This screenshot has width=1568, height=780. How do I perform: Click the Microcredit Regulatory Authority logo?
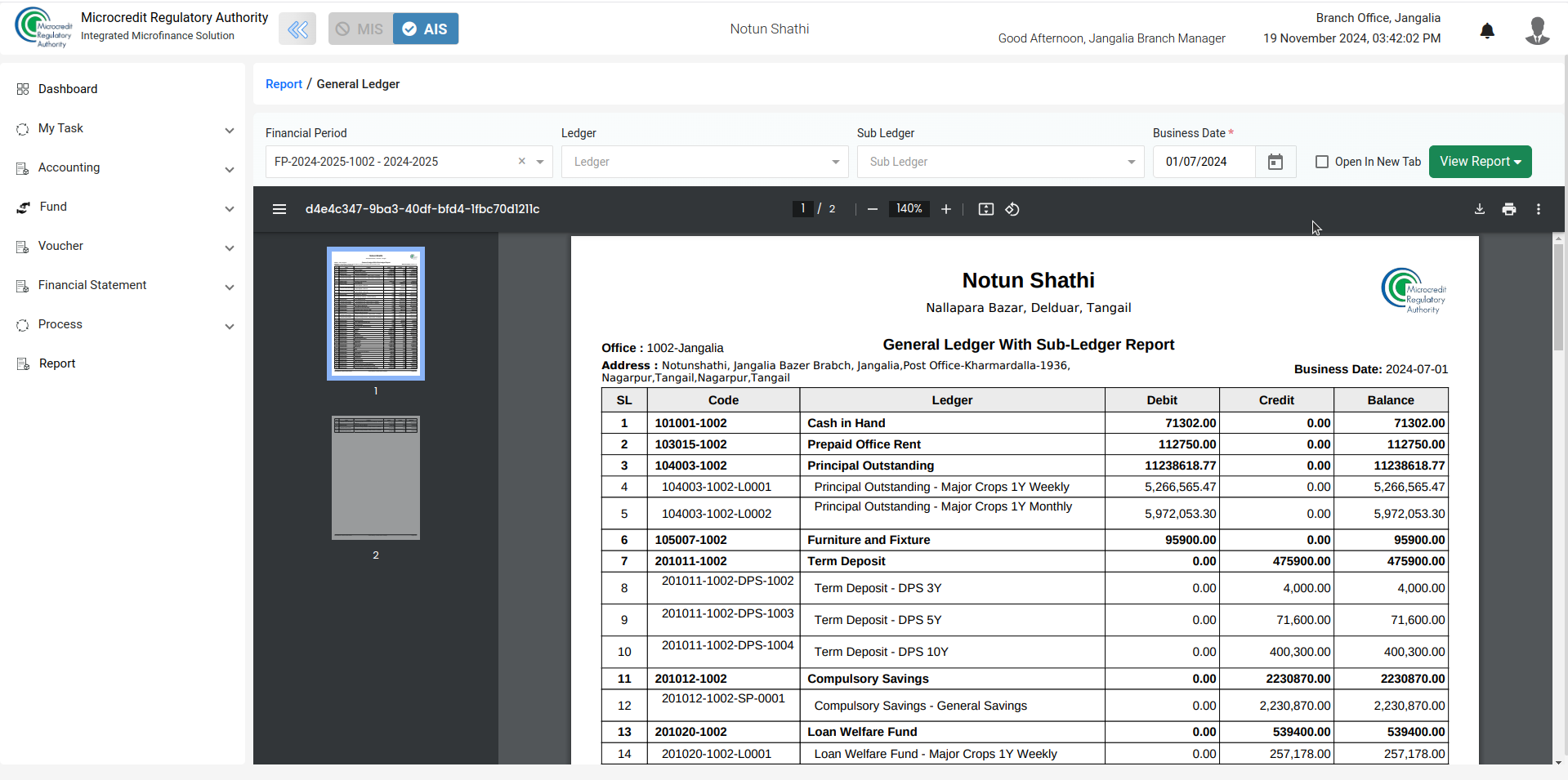pos(43,28)
